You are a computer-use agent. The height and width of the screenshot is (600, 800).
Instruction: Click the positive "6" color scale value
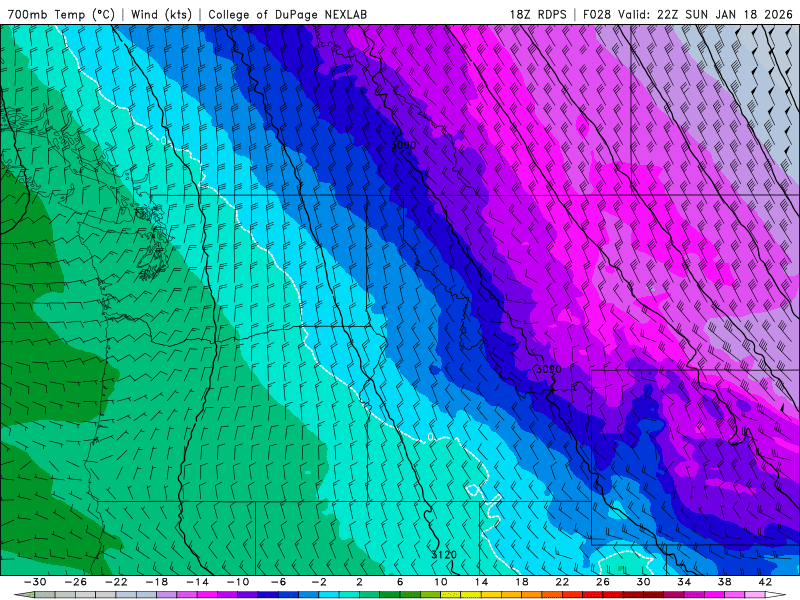400,582
